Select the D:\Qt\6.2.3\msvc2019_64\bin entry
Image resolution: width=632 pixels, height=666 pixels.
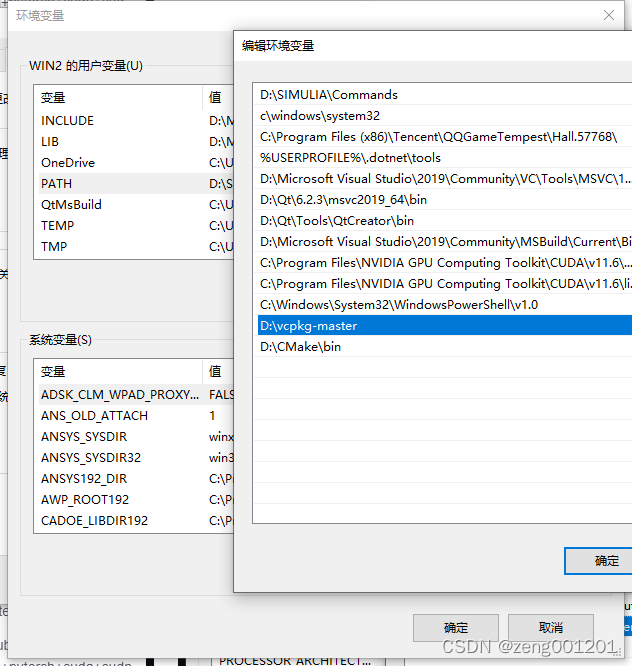pyautogui.click(x=443, y=200)
